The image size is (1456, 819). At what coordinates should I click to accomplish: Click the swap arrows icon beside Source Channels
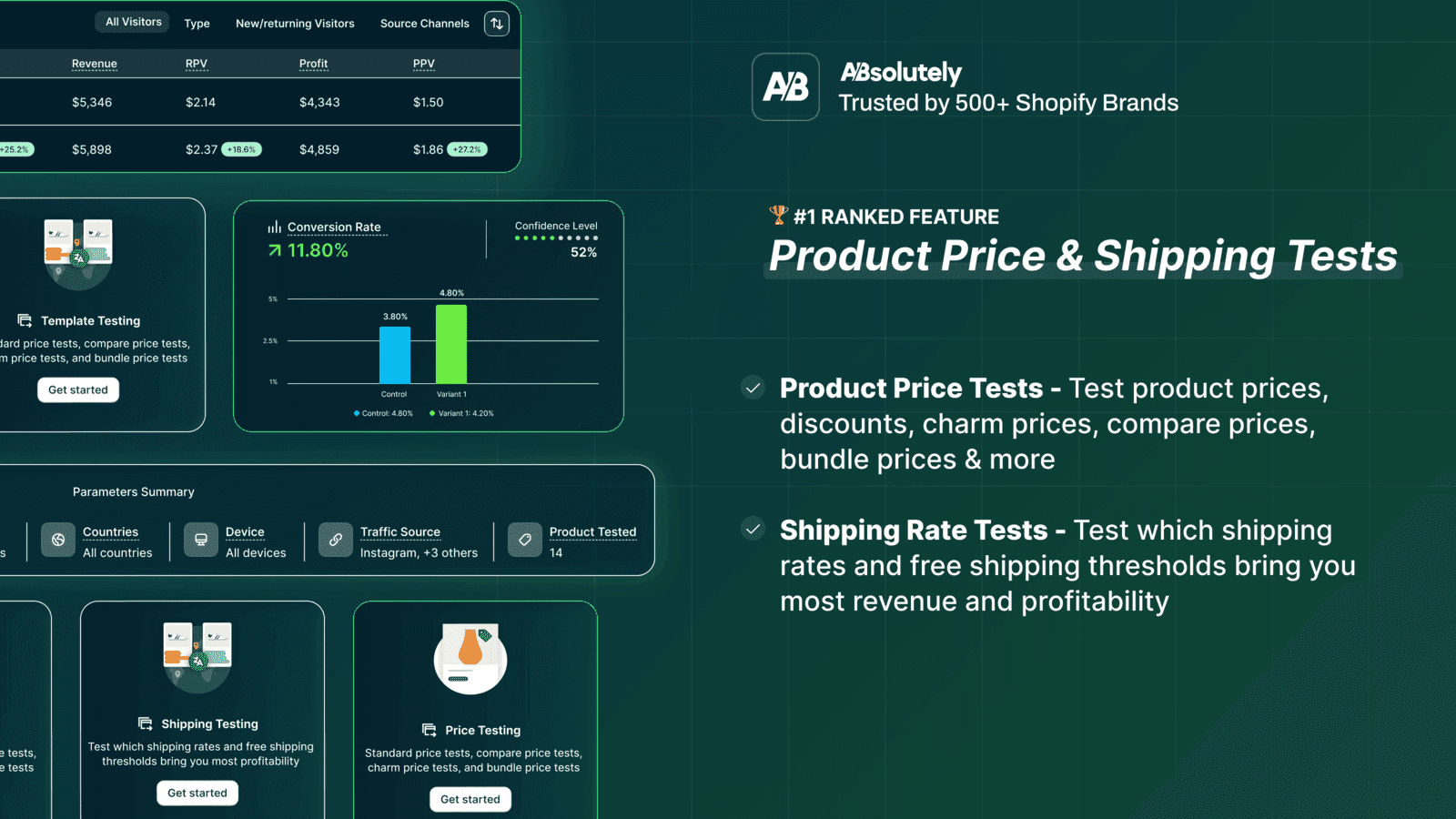pyautogui.click(x=497, y=24)
